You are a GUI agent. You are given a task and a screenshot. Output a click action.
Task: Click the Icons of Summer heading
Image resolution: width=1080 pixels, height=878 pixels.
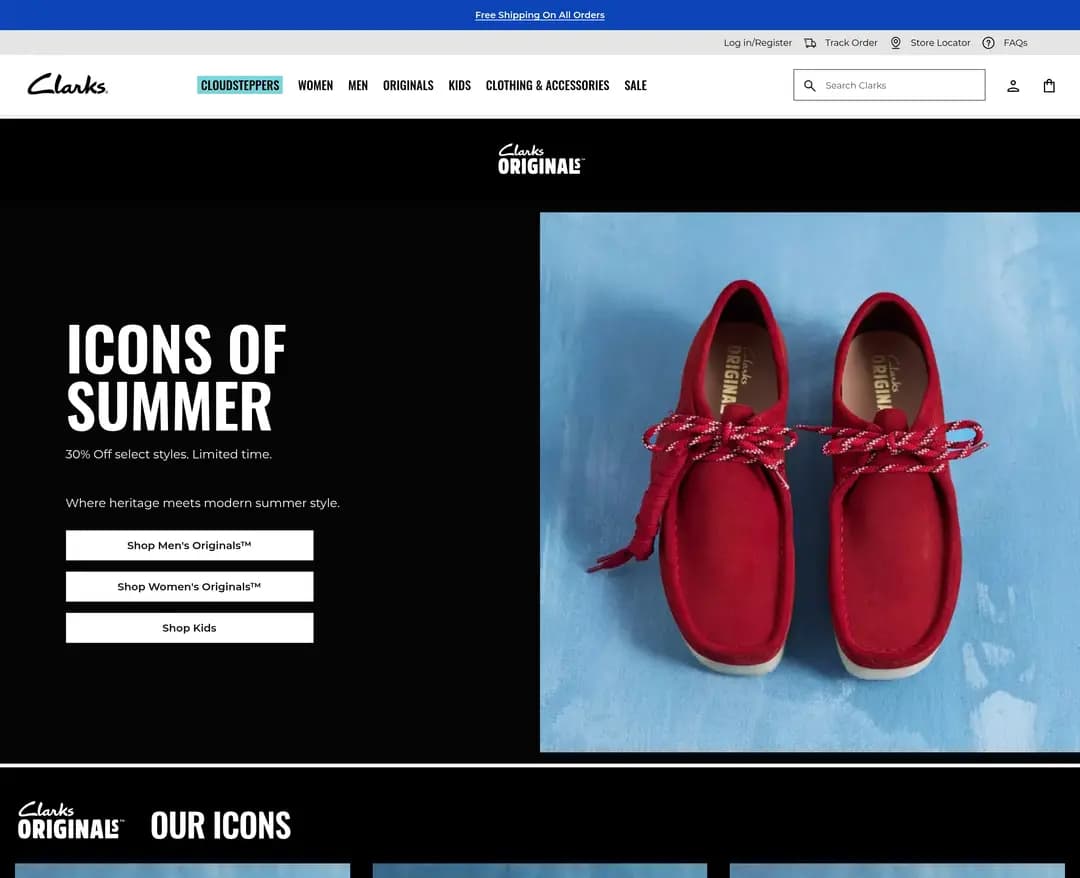(x=176, y=378)
